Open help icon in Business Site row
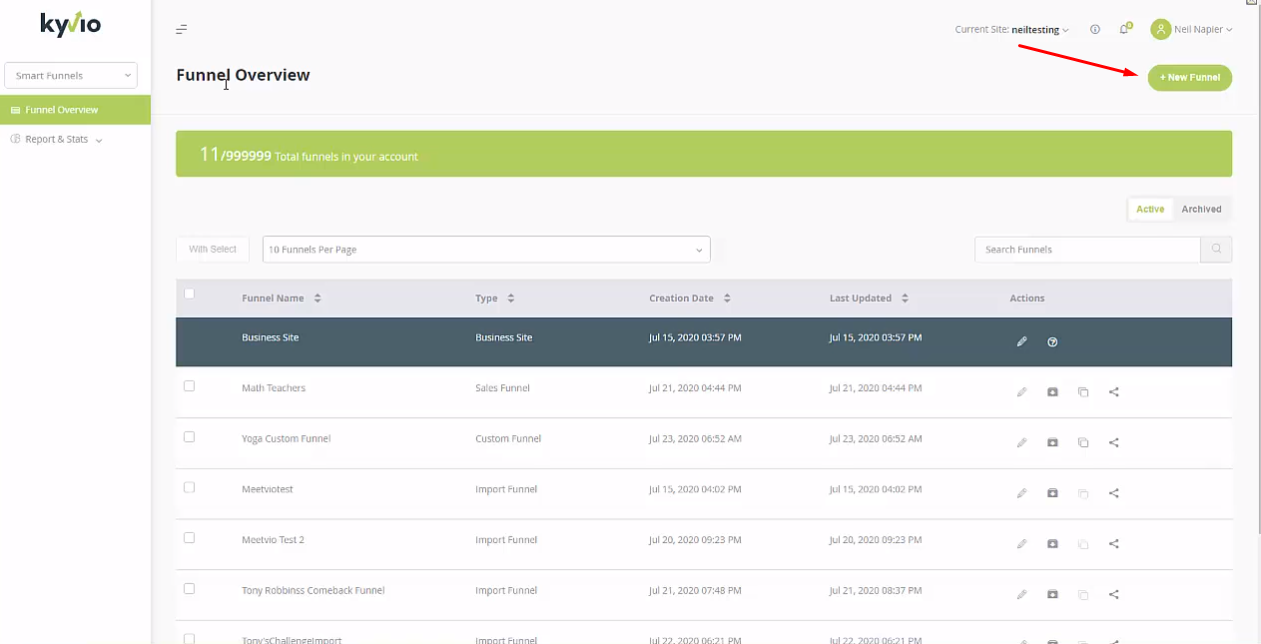 1052,342
